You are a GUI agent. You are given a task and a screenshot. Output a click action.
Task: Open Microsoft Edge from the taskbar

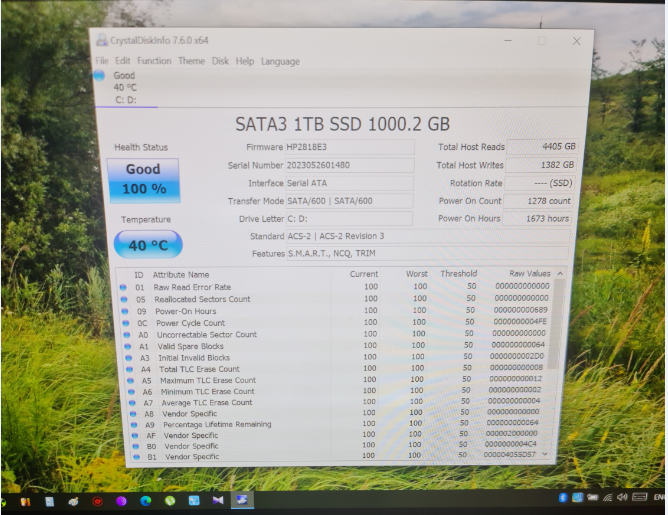pyautogui.click(x=146, y=501)
